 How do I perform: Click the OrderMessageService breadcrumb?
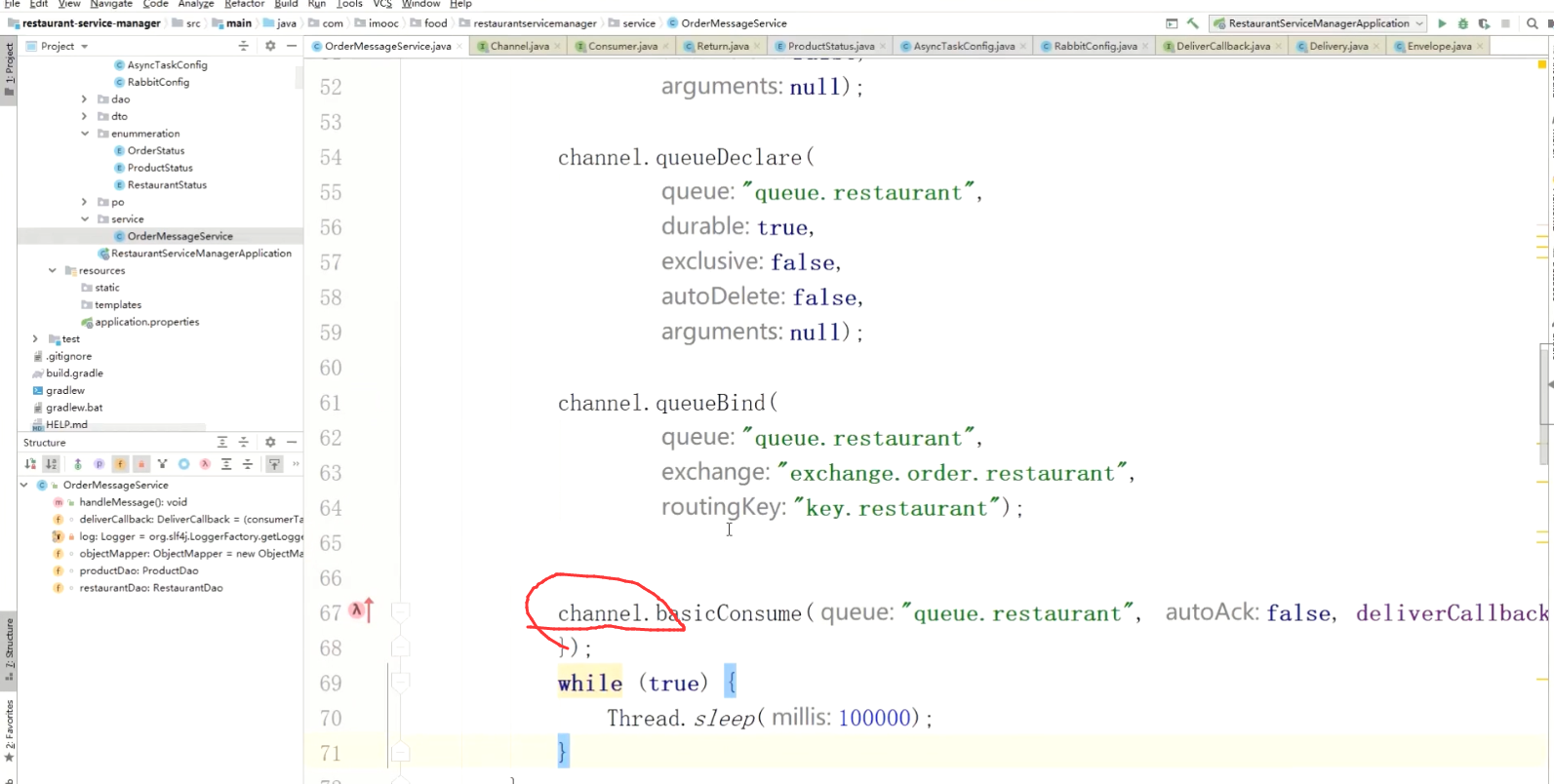[727, 23]
